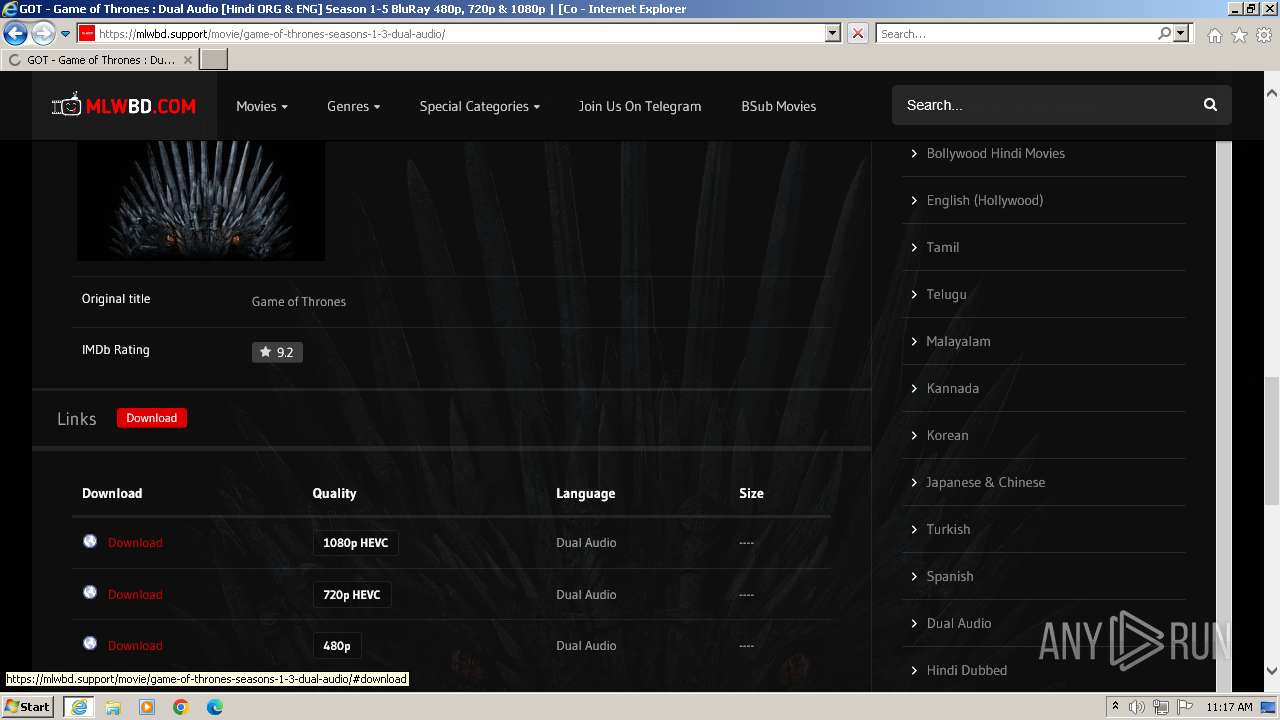The width and height of the screenshot is (1280, 720).
Task: Open Japanese & Chinese category
Action: pos(985,482)
